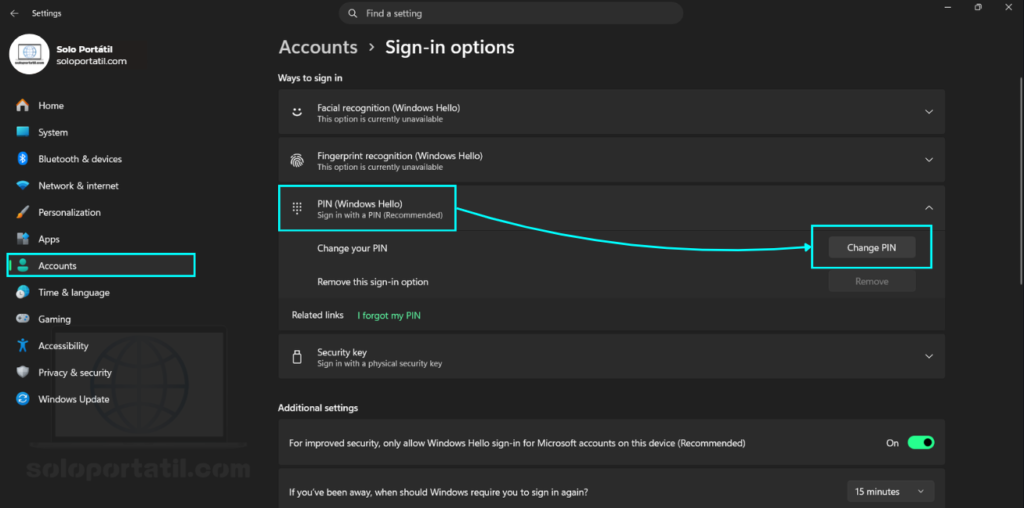Click the Accounts sidebar label

pyautogui.click(x=57, y=266)
